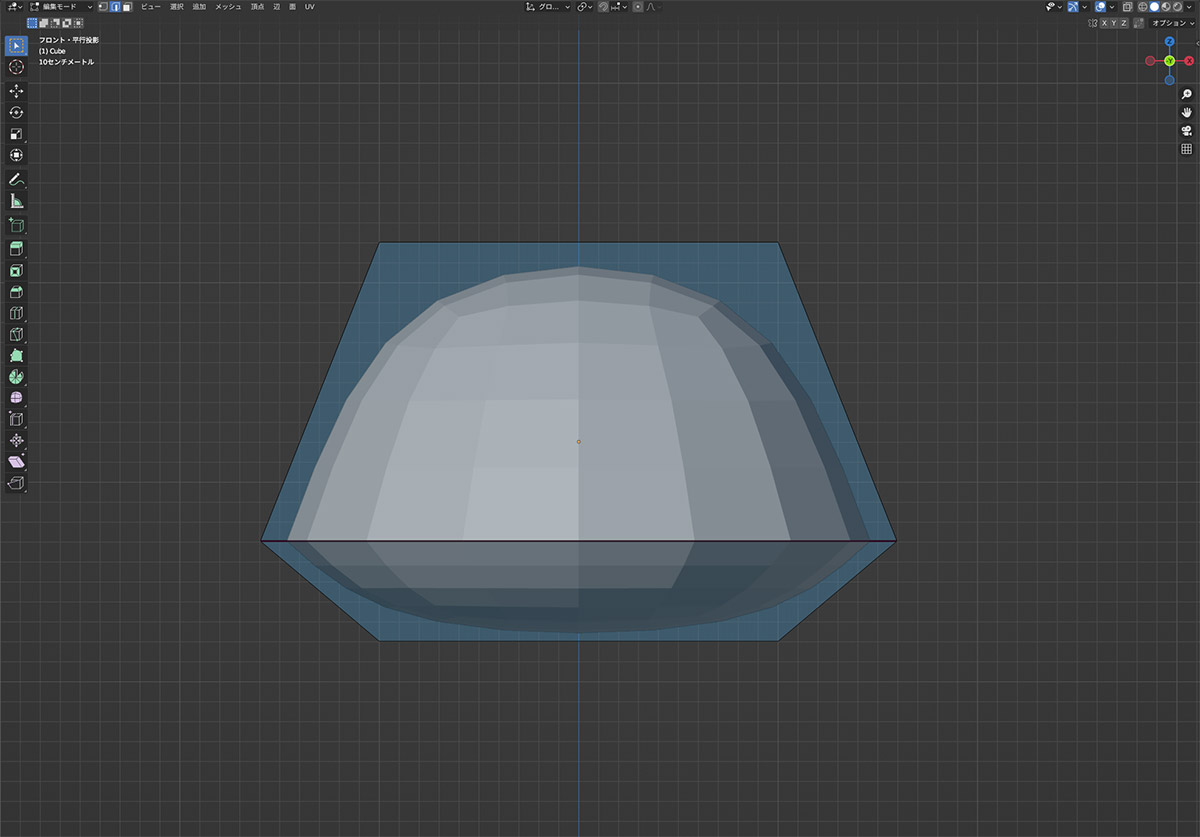This screenshot has width=1200, height=837.
Task: Enable face select mode
Action: tap(127, 7)
